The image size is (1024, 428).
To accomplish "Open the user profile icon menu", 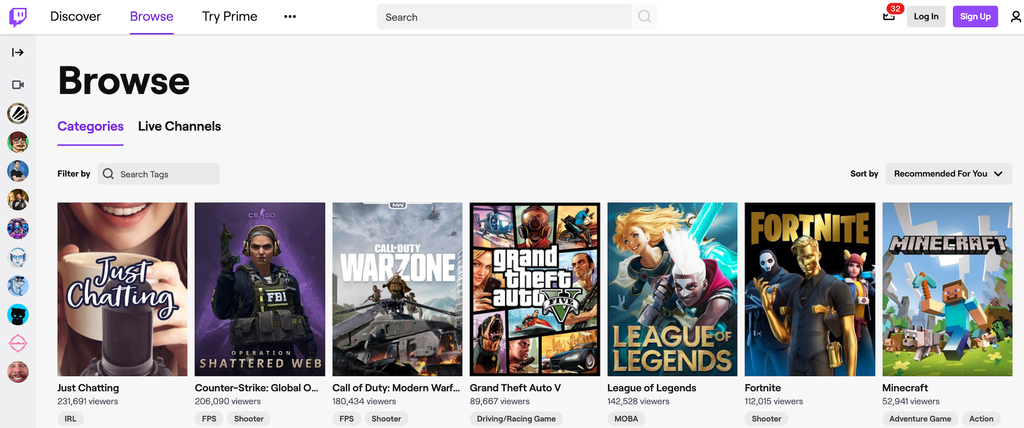I will coord(1016,17).
